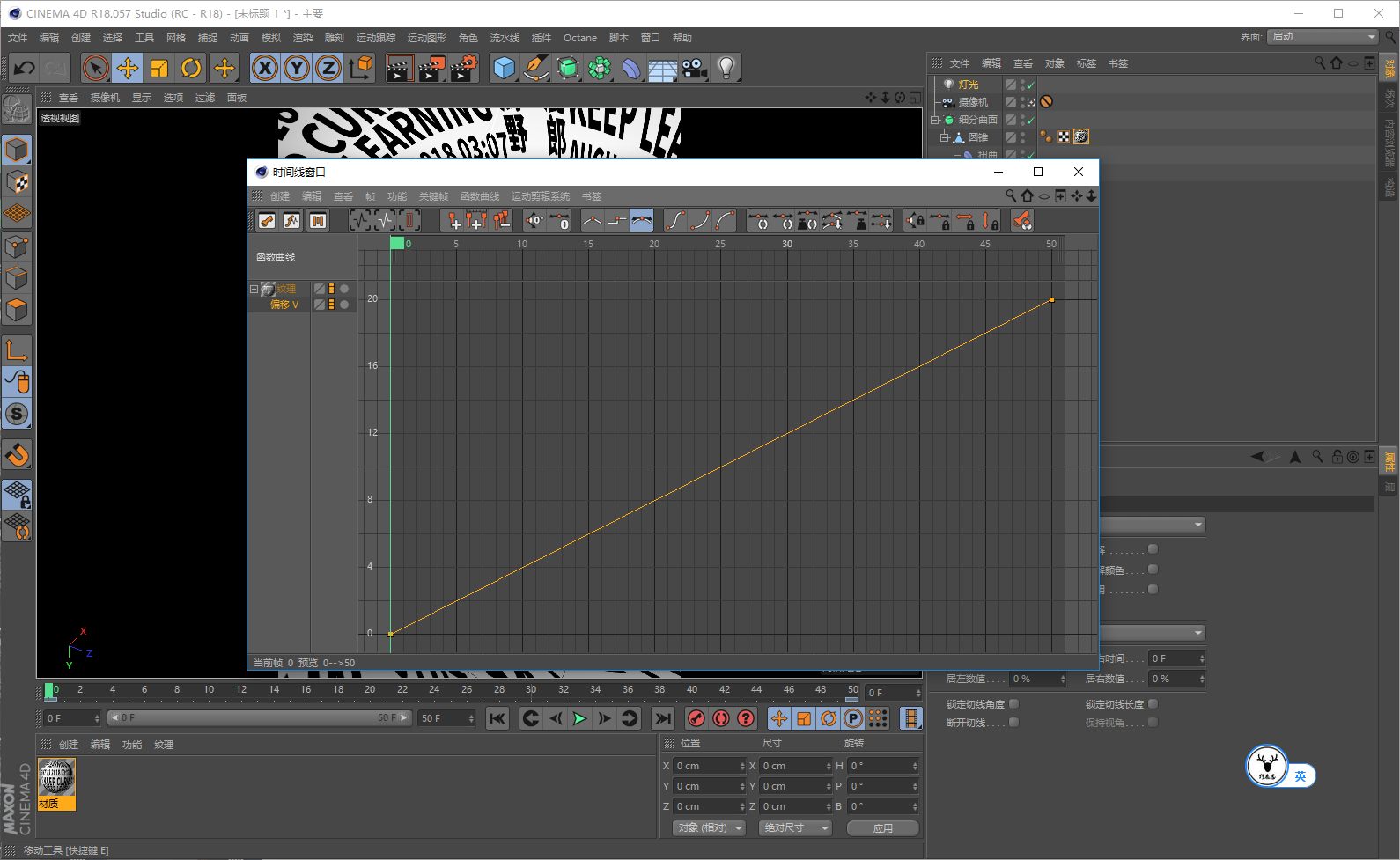1400x860 pixels.
Task: Click the deformer bend icon in toolbar
Action: tap(631, 68)
